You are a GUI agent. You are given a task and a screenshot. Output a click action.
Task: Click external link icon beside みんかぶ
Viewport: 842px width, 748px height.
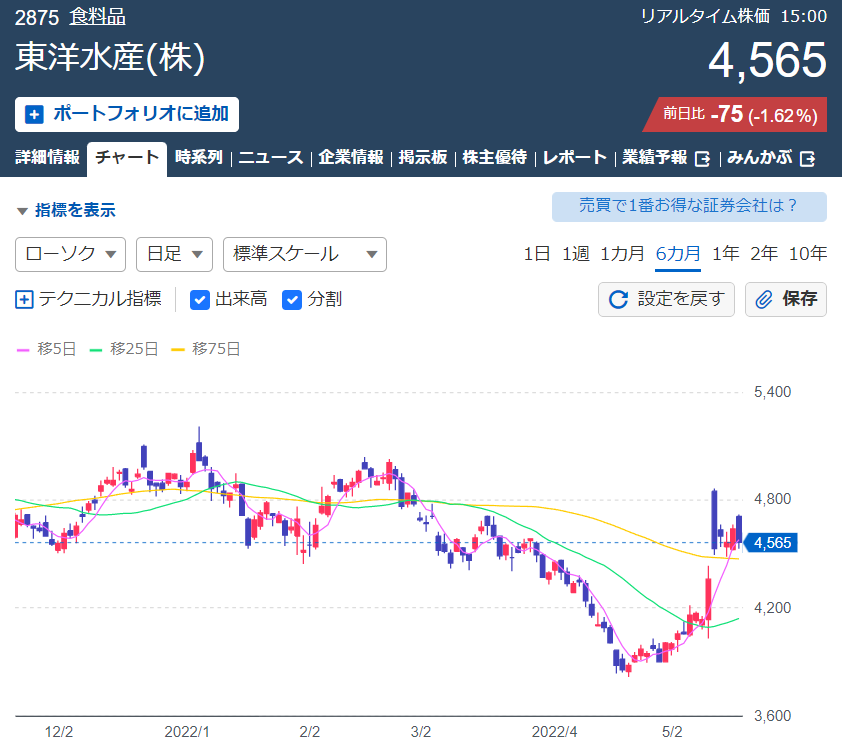point(807,158)
